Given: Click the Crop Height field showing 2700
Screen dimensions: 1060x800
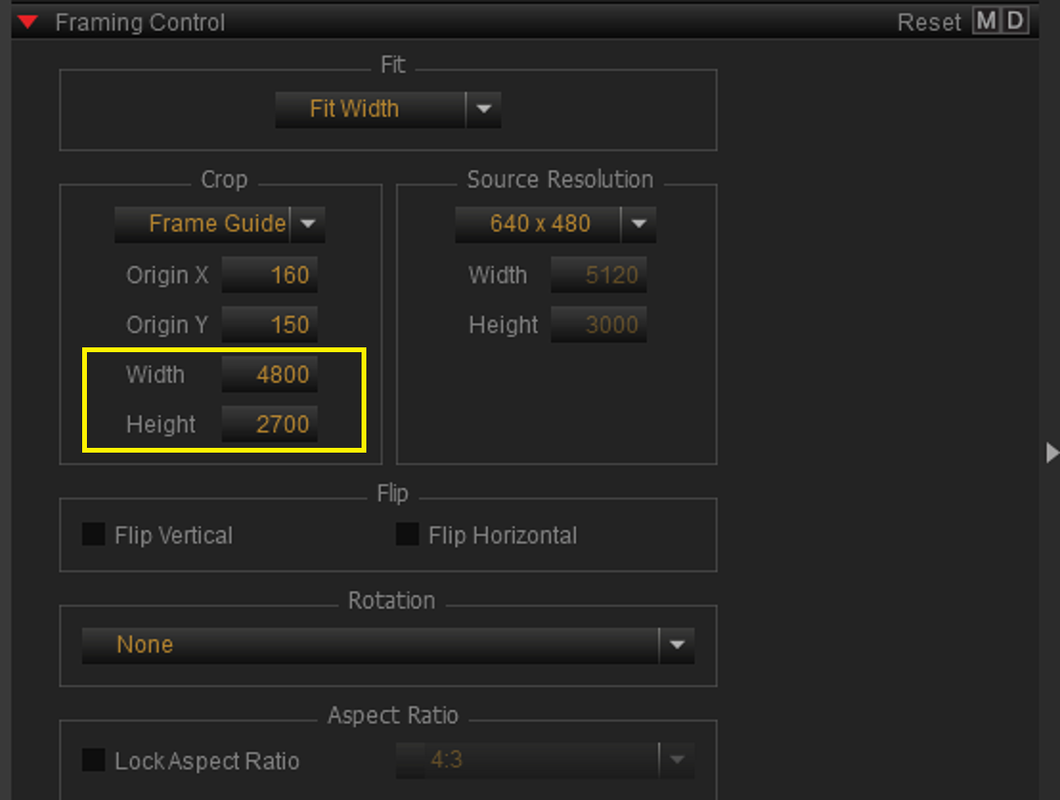Looking at the screenshot, I should tap(269, 425).
